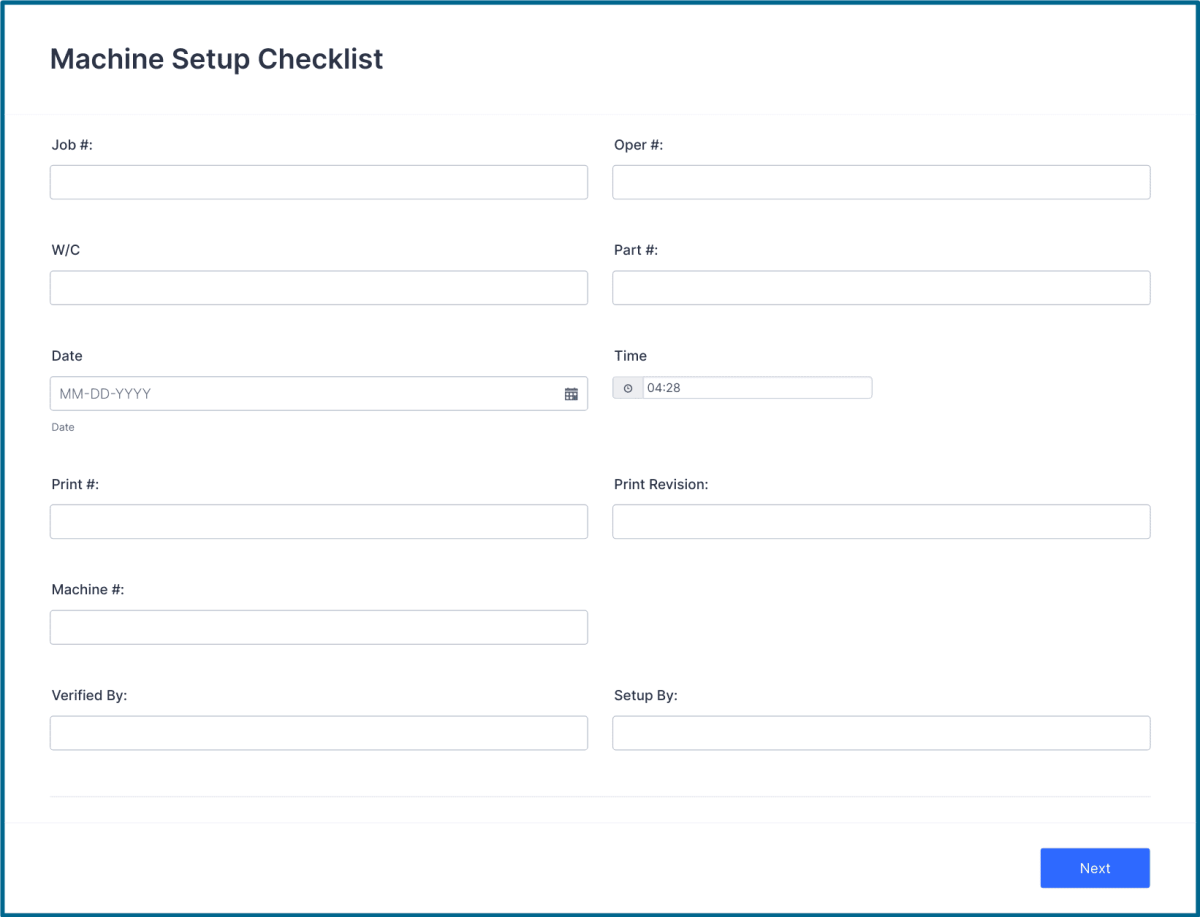Click the Setup By entry box
The width and height of the screenshot is (1200, 917).
880,732
